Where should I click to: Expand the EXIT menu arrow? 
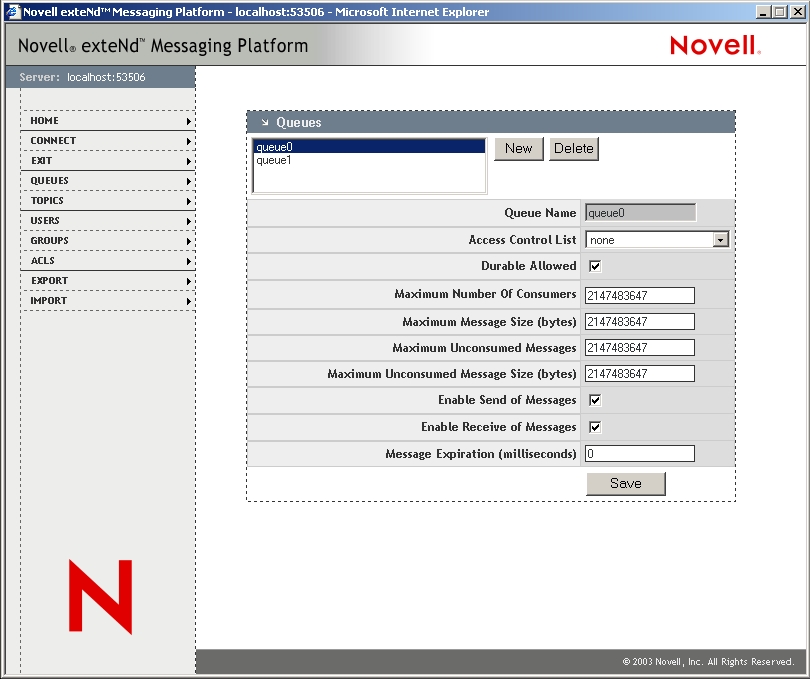189,161
